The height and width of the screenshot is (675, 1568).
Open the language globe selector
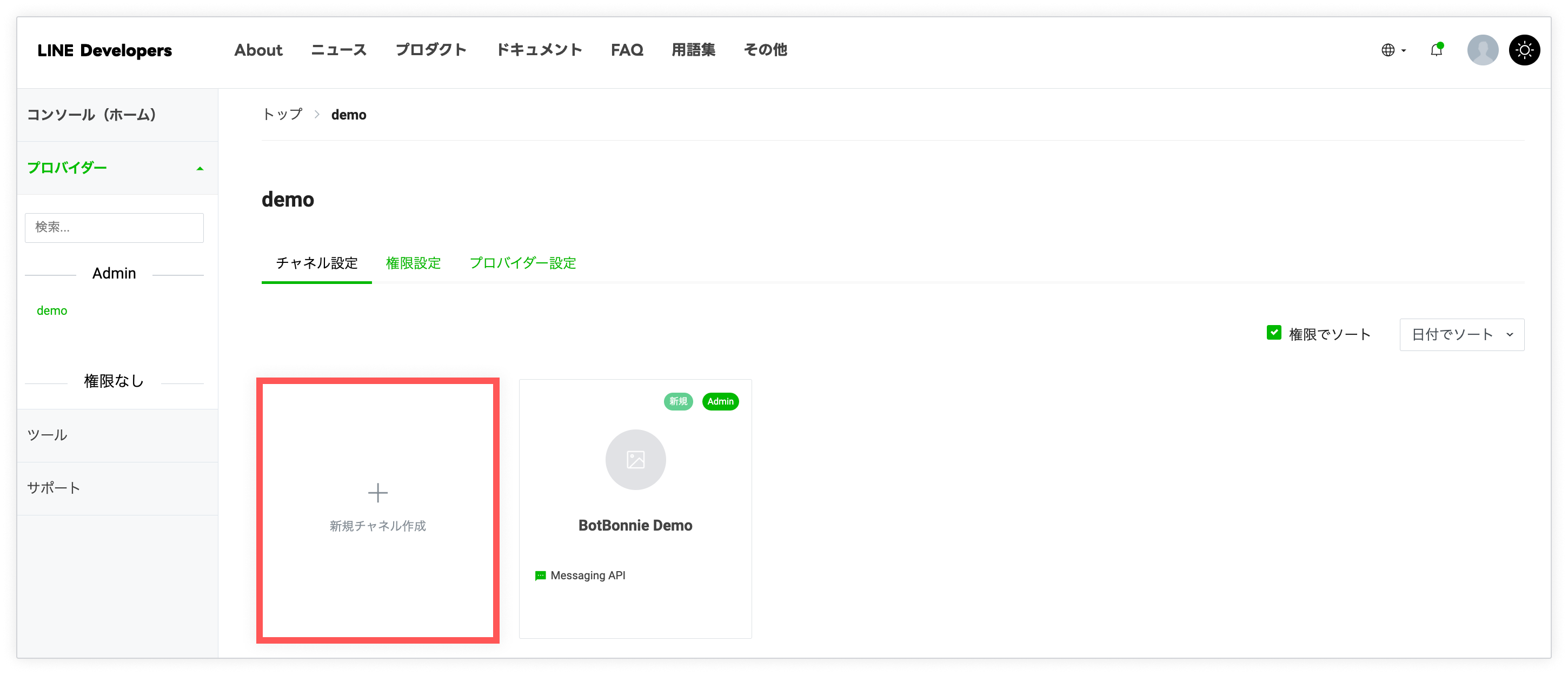(x=1393, y=50)
